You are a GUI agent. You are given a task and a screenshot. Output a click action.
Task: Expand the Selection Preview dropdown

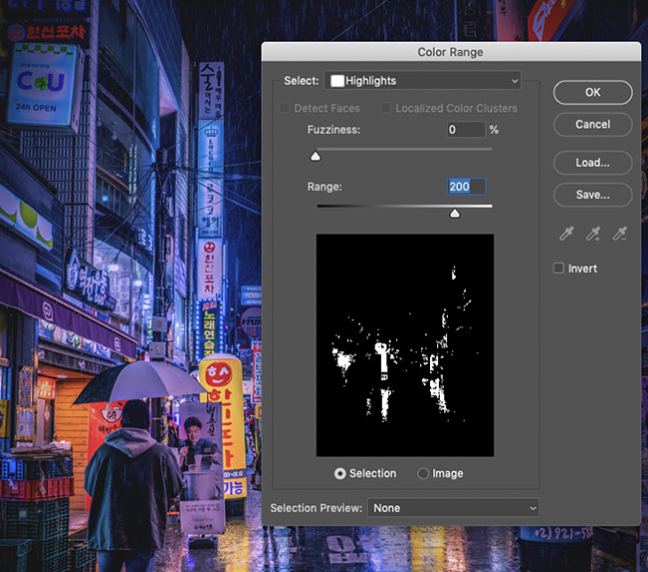click(453, 508)
